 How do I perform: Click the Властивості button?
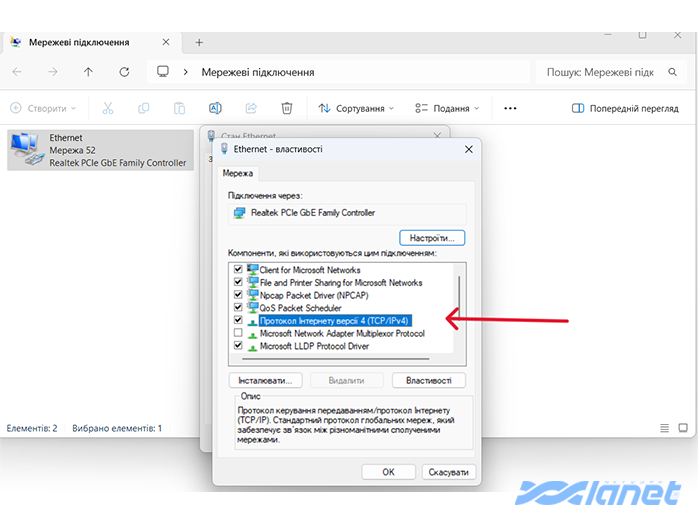[x=428, y=381]
